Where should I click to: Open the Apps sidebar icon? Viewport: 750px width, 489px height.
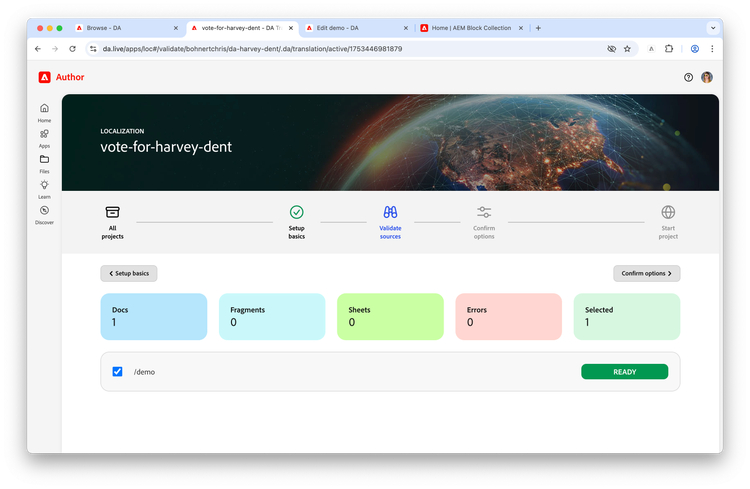pyautogui.click(x=44, y=134)
